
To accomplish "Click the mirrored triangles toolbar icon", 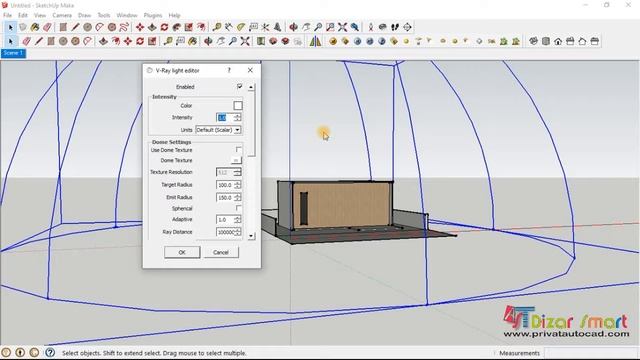I will (315, 41).
